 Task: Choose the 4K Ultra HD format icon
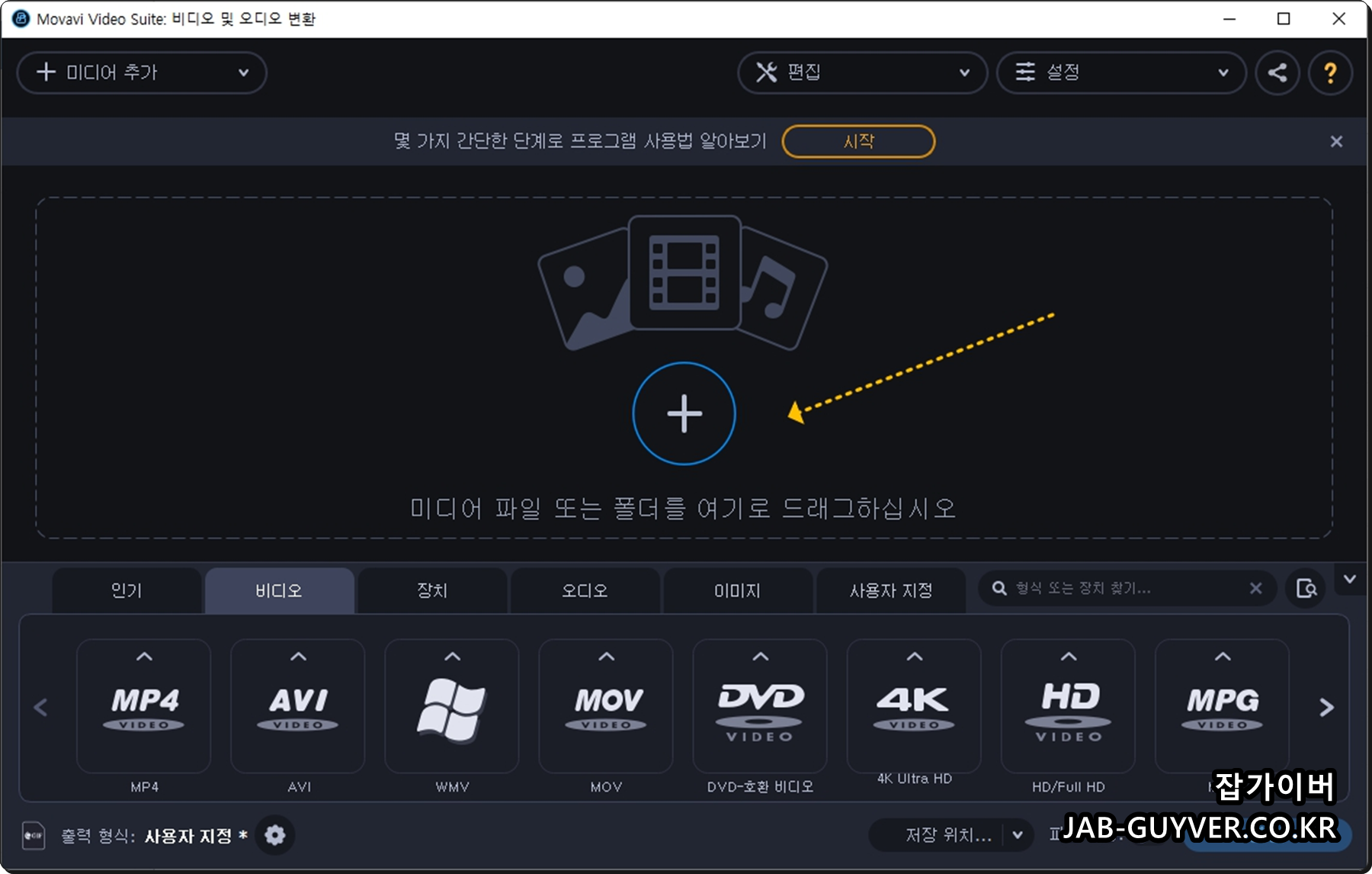[914, 706]
